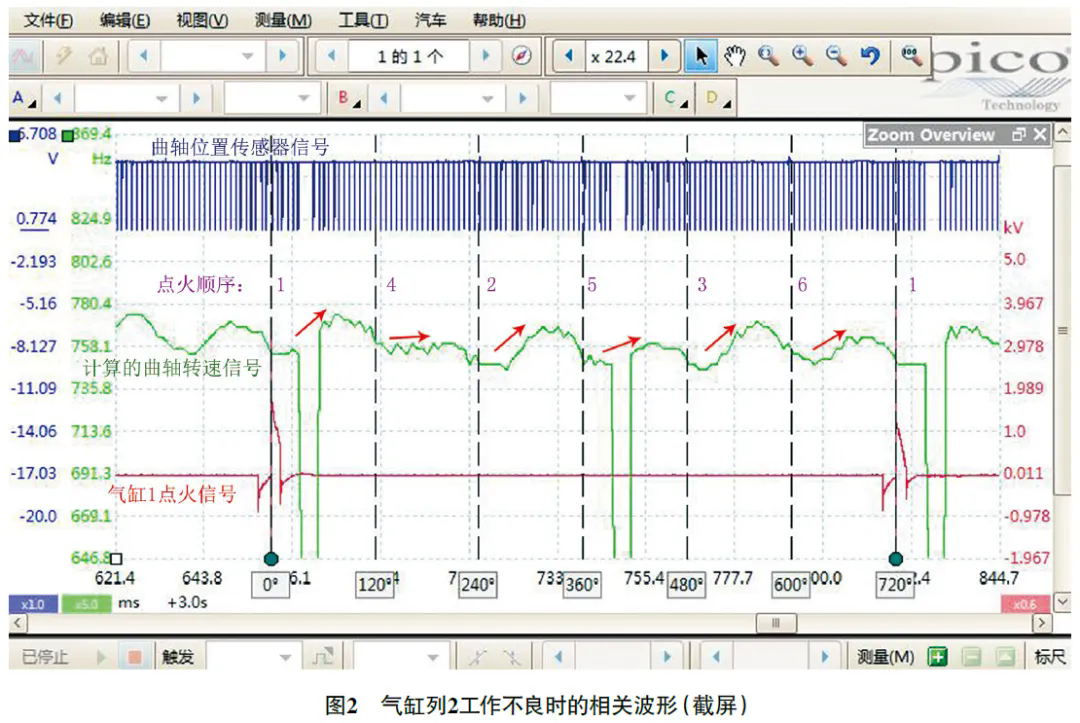Image resolution: width=1080 pixels, height=723 pixels.
Task: Go to previous waveform buffer
Action: [332, 56]
